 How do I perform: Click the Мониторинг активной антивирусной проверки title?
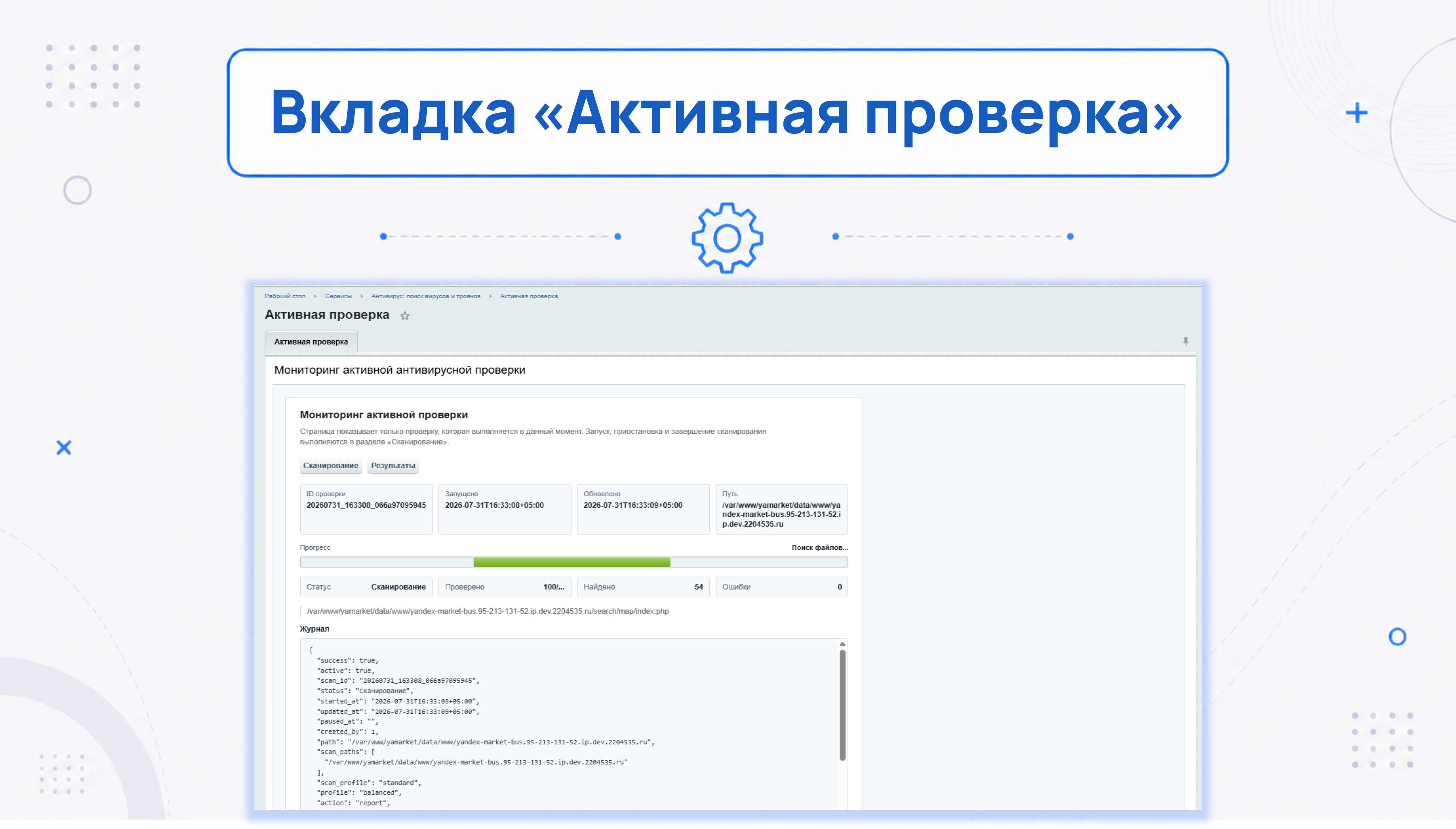(400, 370)
